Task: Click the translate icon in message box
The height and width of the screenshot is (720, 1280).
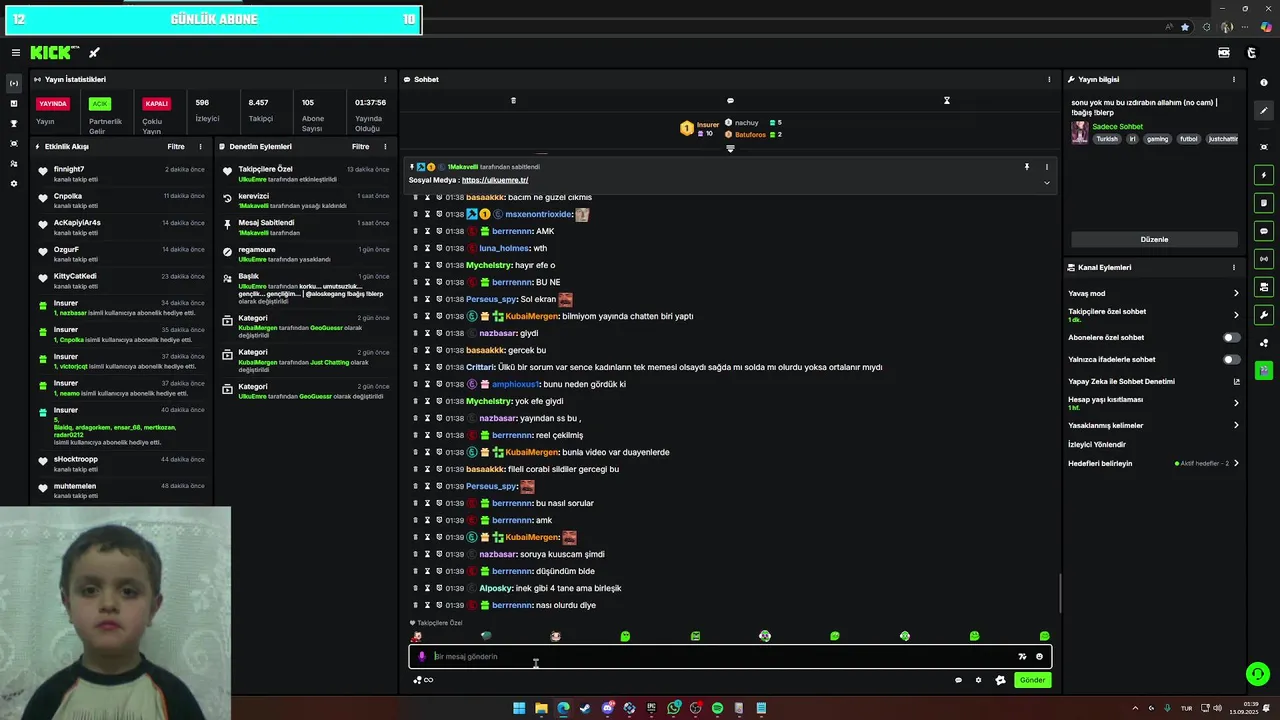Action: coord(1022,657)
